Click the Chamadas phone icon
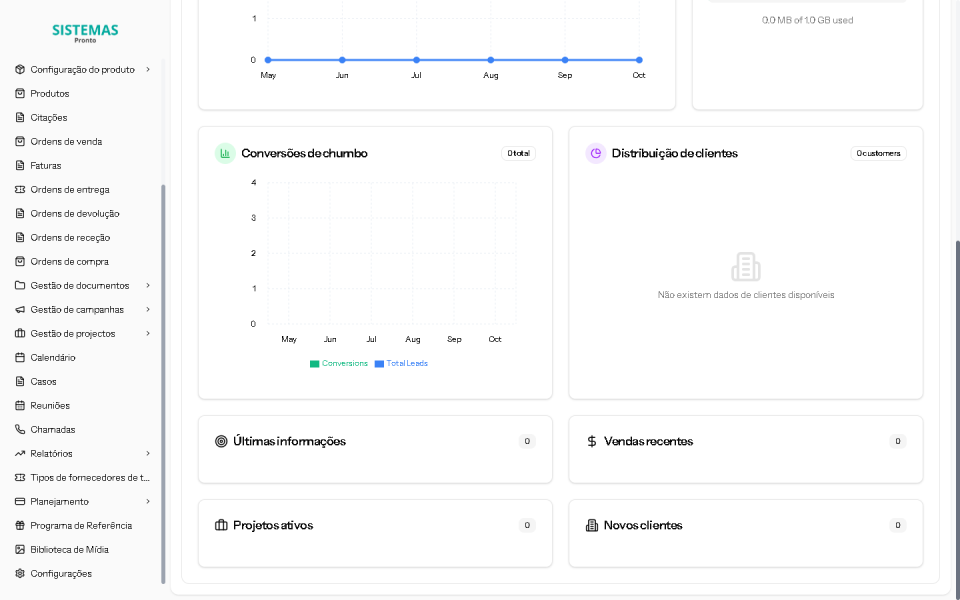960x600 pixels. click(19, 429)
